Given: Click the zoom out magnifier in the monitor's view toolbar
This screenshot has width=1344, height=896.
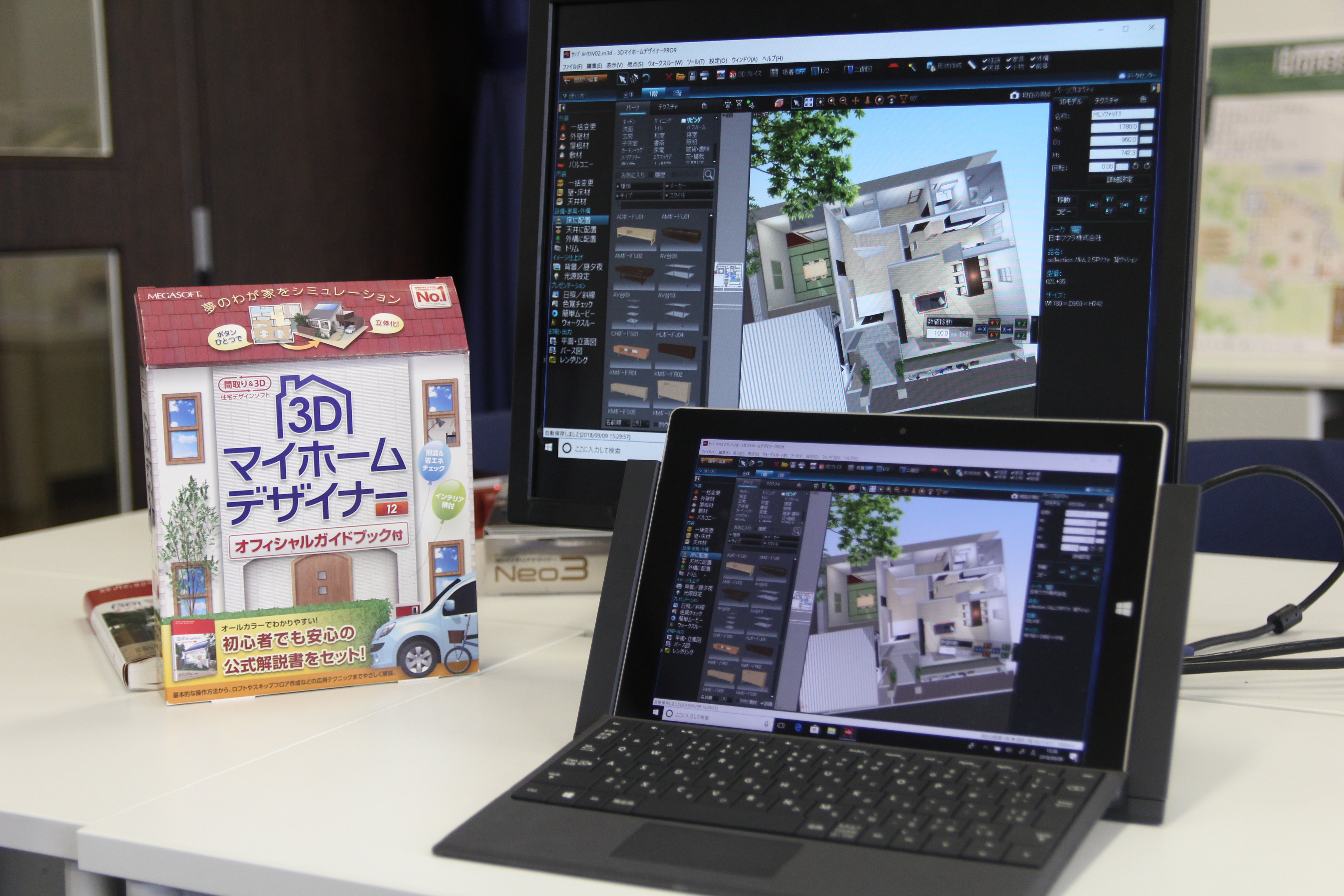Looking at the screenshot, I should click(x=843, y=101).
